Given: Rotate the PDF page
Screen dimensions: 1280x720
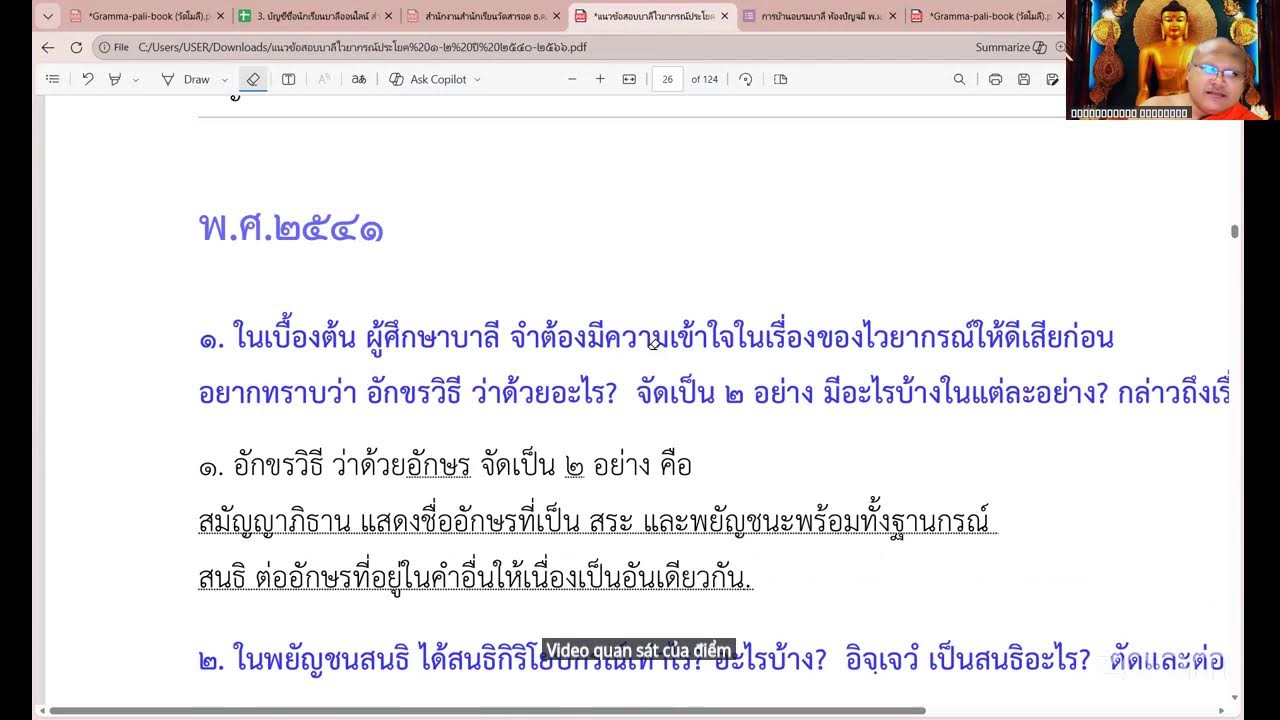Looking at the screenshot, I should [745, 79].
